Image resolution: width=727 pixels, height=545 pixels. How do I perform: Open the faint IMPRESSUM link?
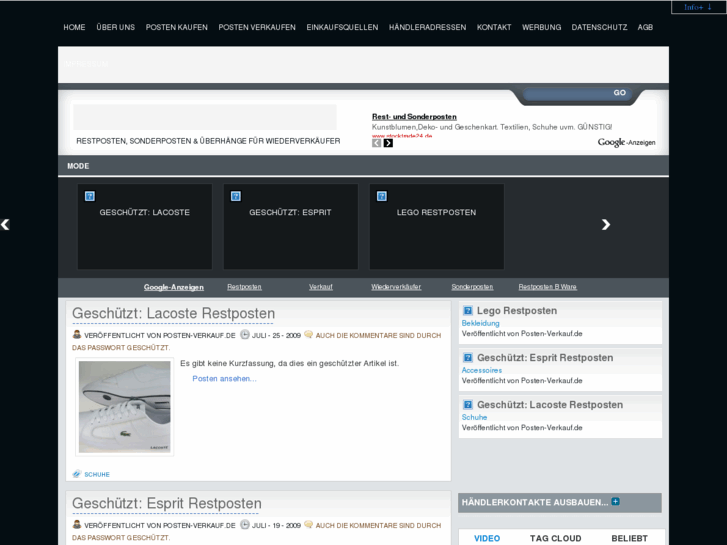point(86,64)
